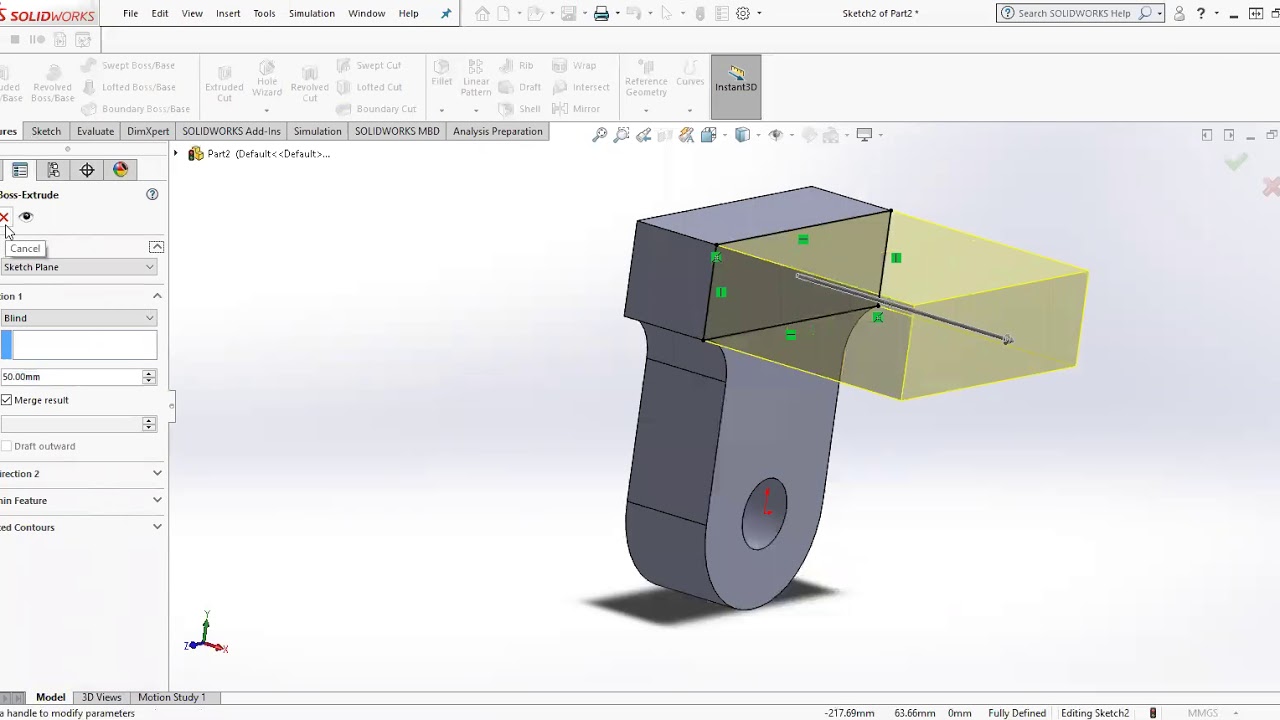1280x720 pixels.
Task: Open the Insert menu
Action: [228, 13]
